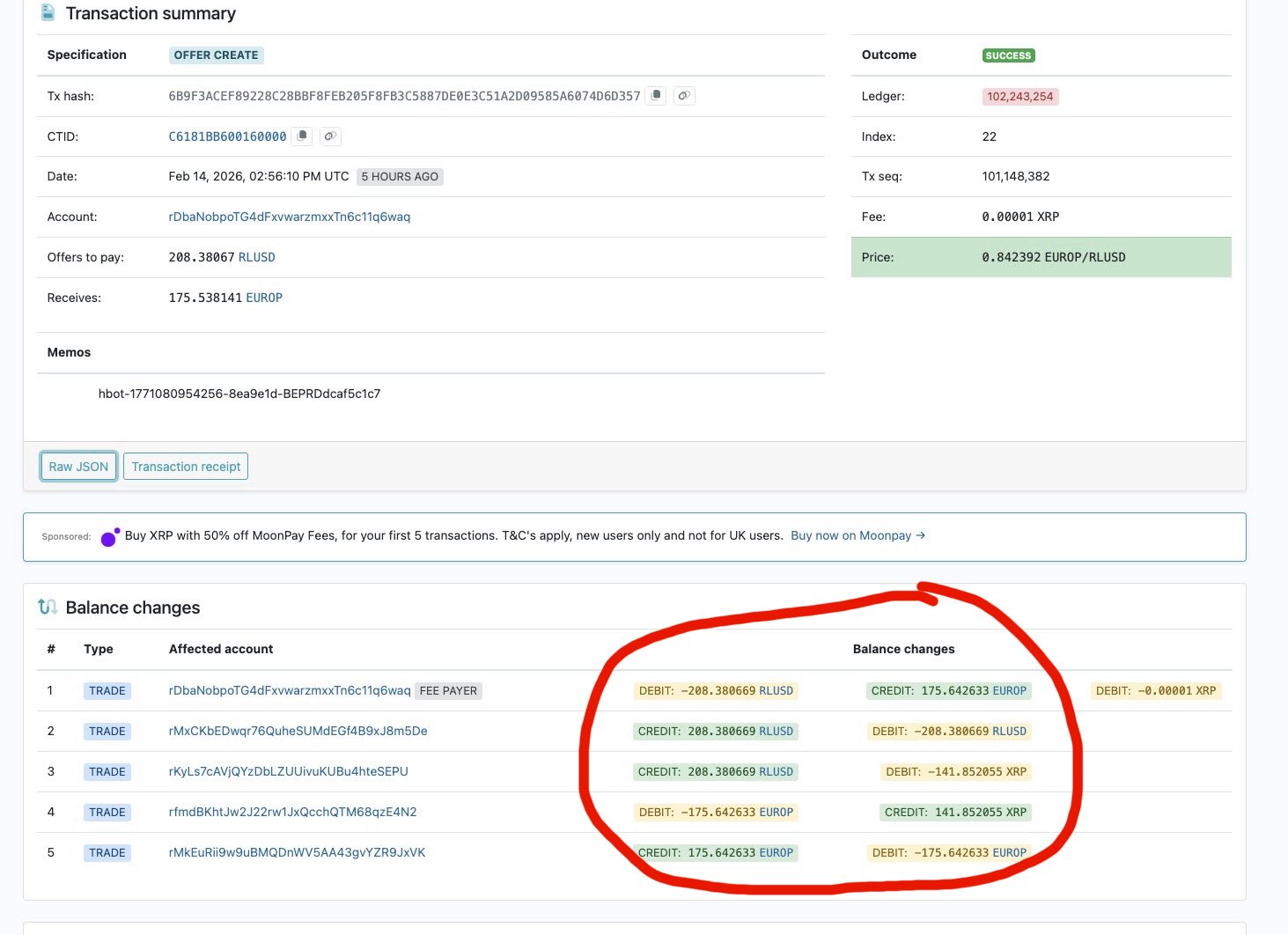Image resolution: width=1288 pixels, height=935 pixels.
Task: Open the account address in the Account row
Action: pyautogui.click(x=289, y=217)
